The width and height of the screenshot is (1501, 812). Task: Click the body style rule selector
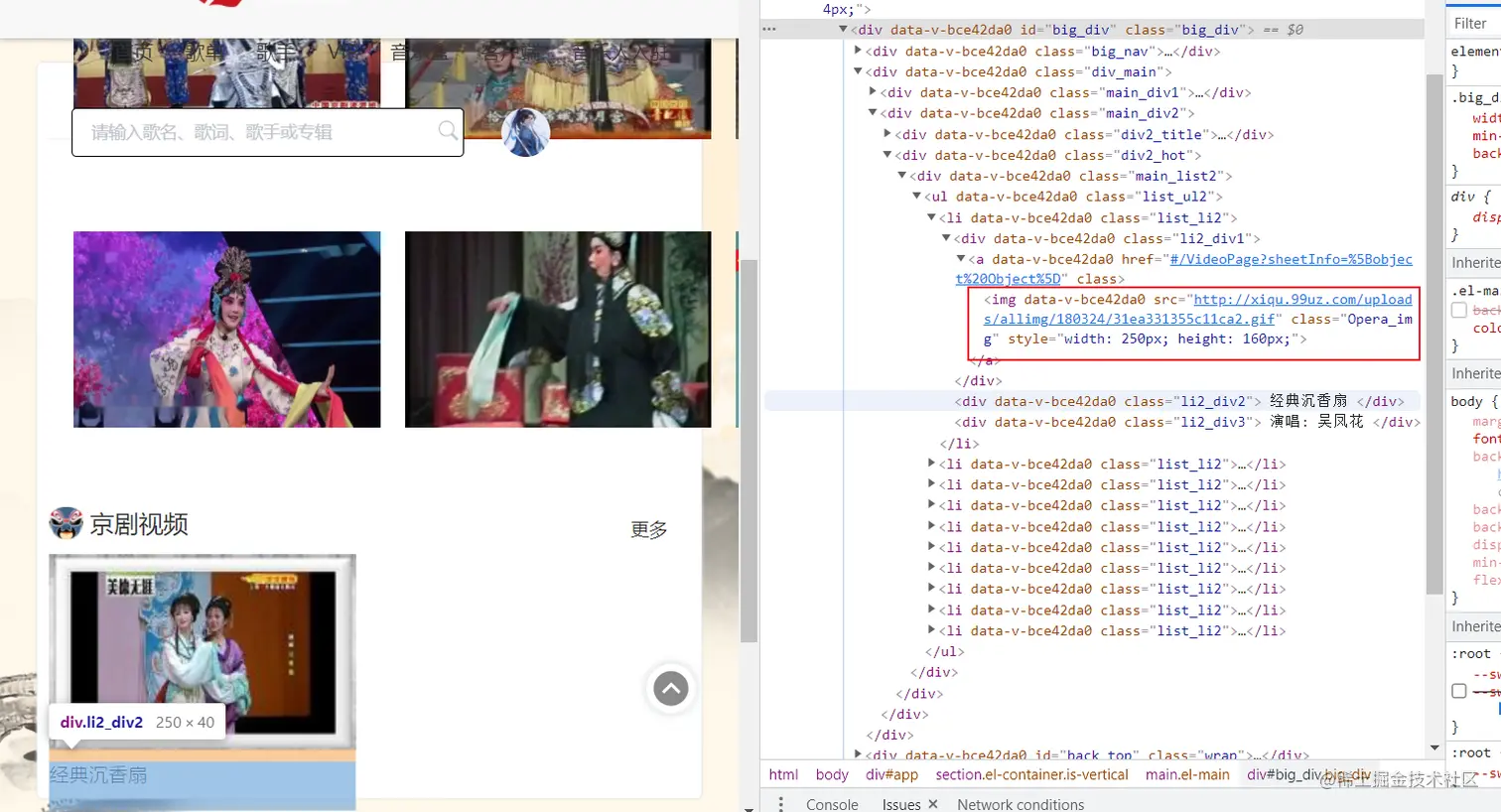[x=1466, y=401]
